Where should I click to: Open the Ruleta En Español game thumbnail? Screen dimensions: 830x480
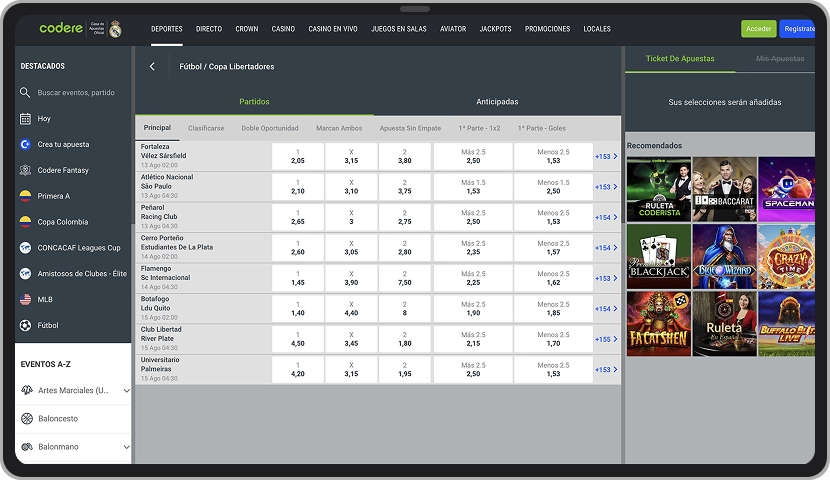pos(724,323)
